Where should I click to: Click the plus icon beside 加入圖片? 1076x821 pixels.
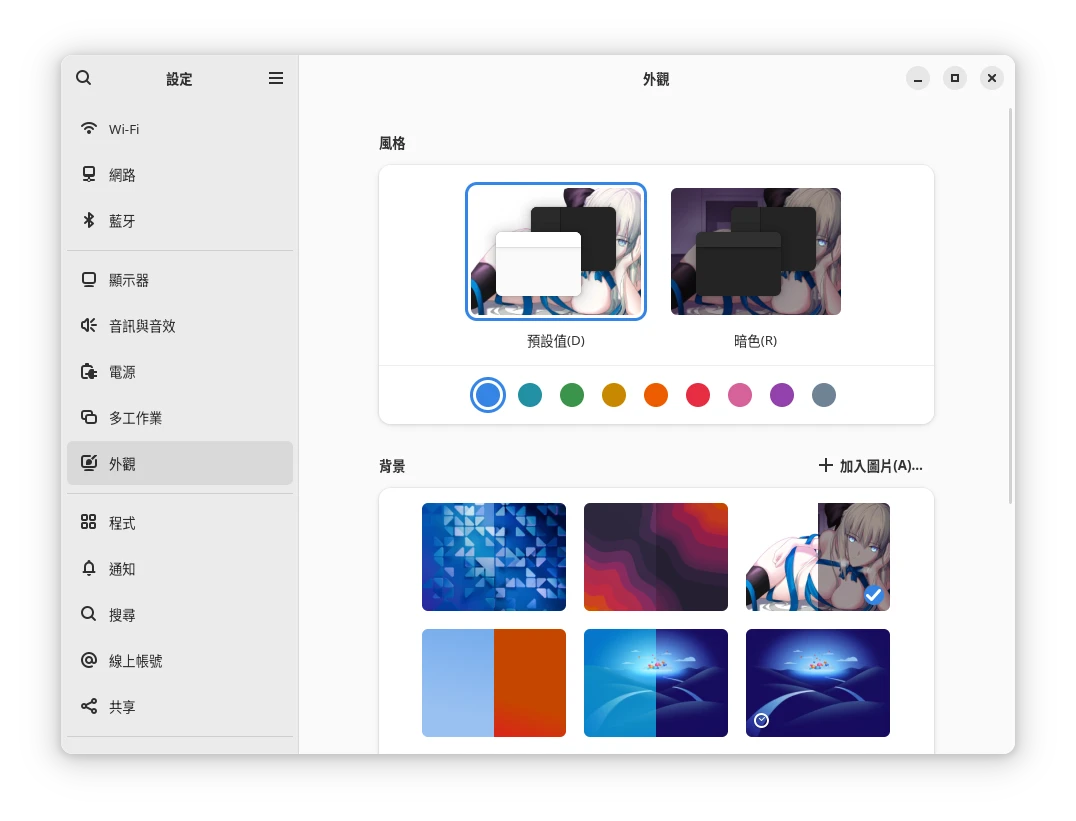[x=826, y=465]
